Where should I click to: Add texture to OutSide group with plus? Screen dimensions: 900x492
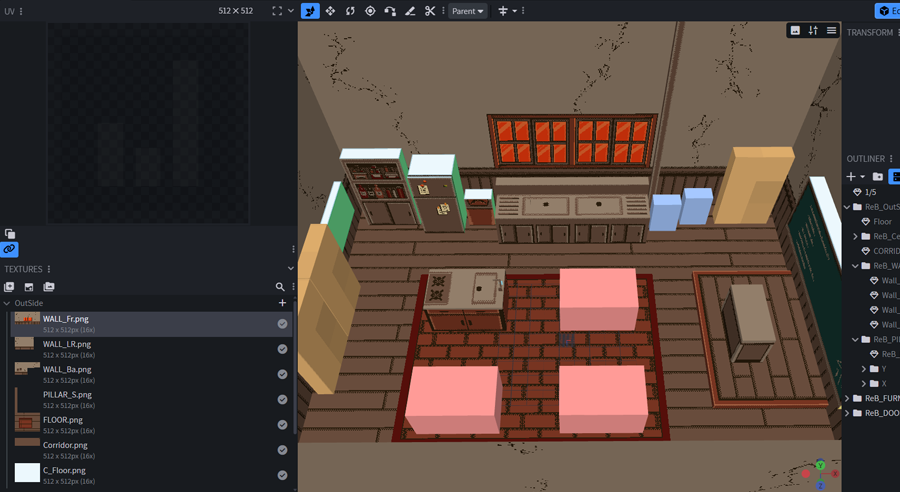[282, 303]
